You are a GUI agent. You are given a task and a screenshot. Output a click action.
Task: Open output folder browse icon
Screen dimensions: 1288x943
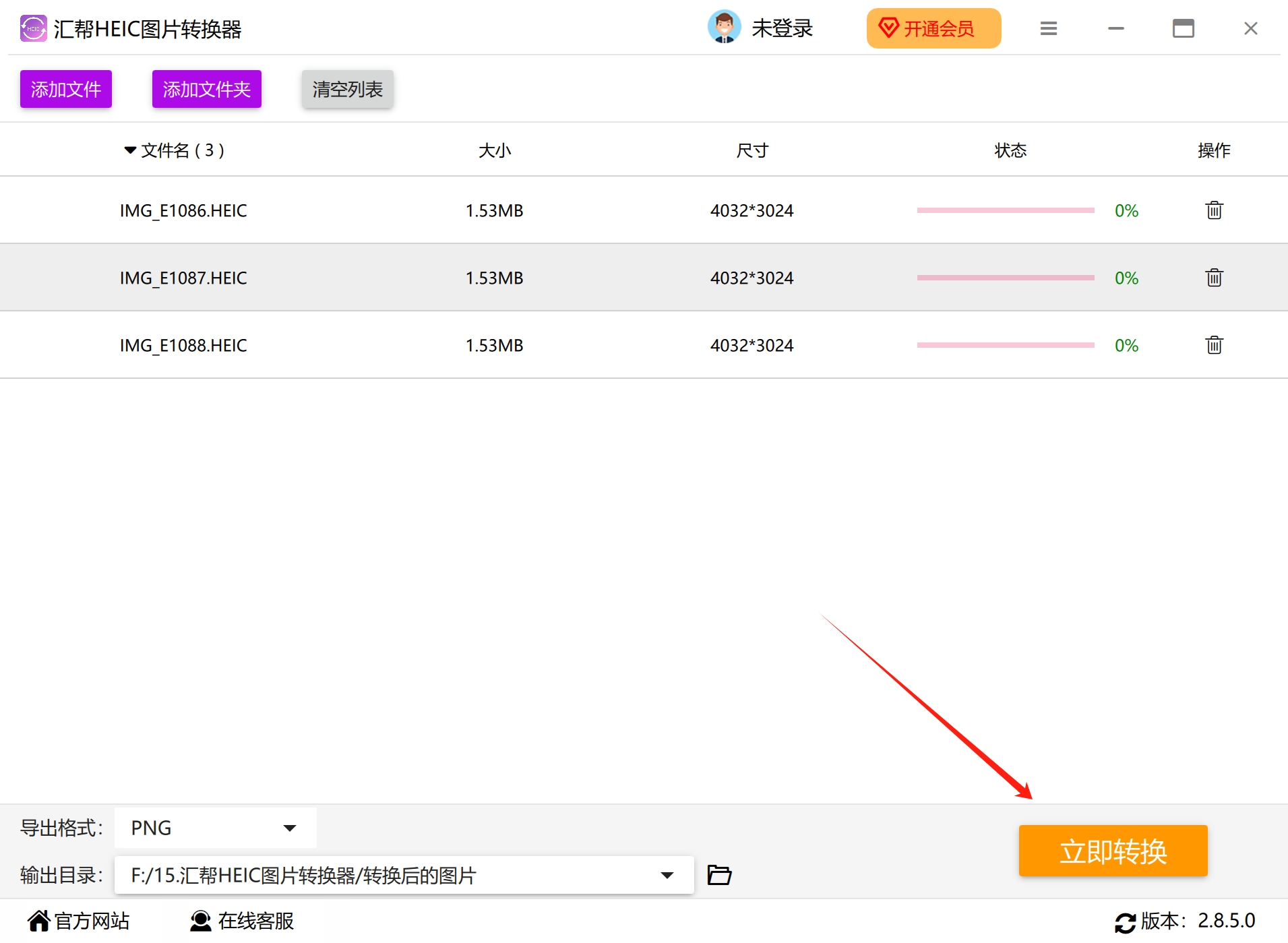pyautogui.click(x=719, y=875)
